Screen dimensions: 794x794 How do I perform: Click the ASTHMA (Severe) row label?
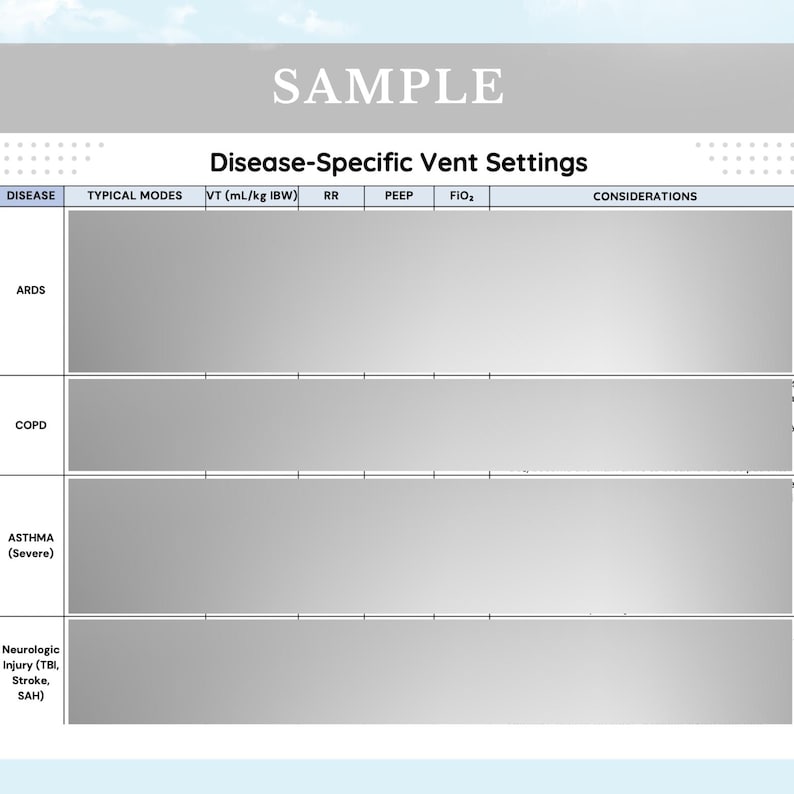tap(31, 545)
